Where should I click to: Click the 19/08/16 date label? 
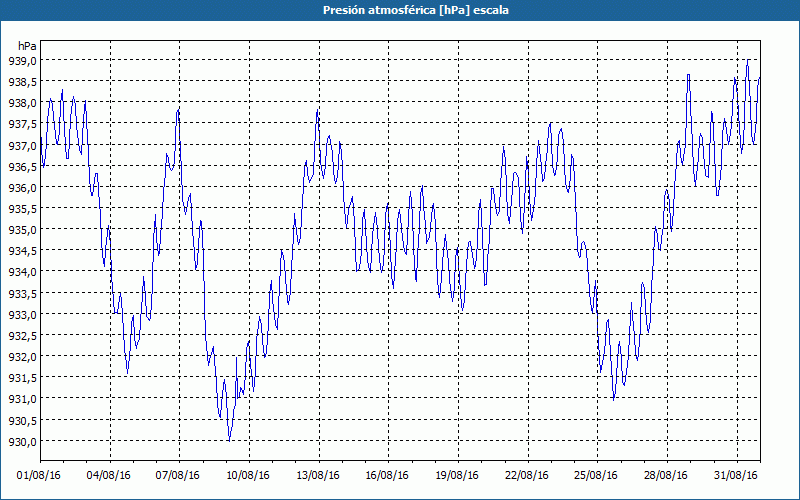[457, 475]
